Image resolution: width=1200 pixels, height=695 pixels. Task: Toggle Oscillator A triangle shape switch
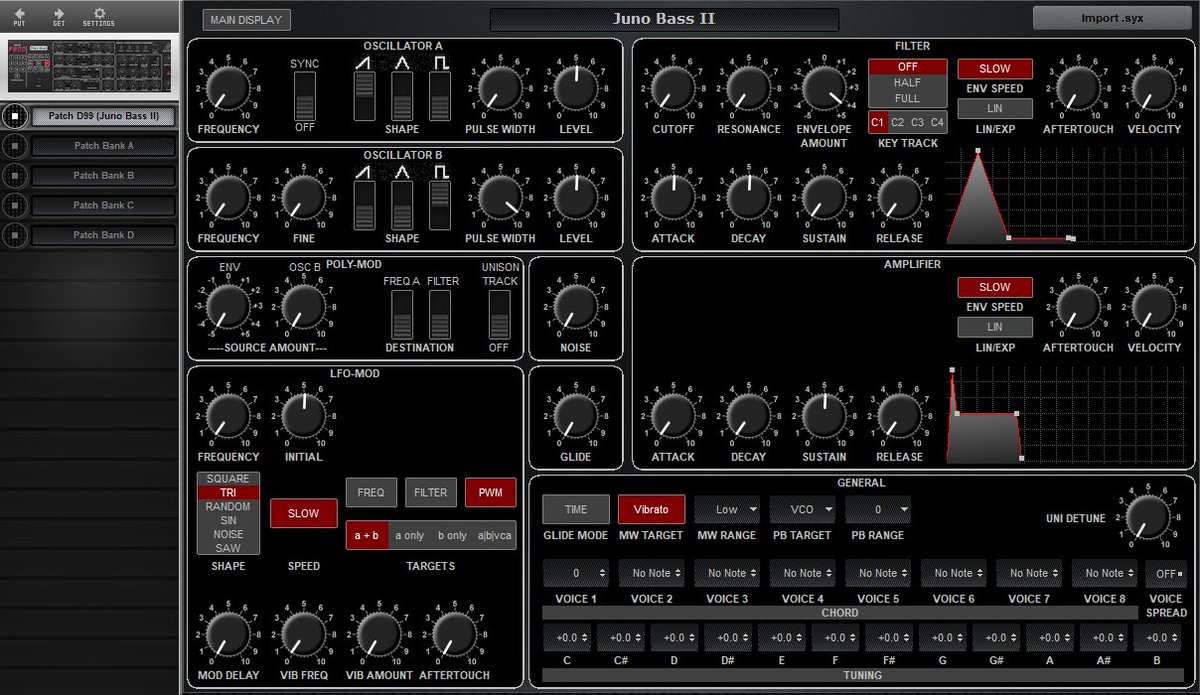coord(402,96)
